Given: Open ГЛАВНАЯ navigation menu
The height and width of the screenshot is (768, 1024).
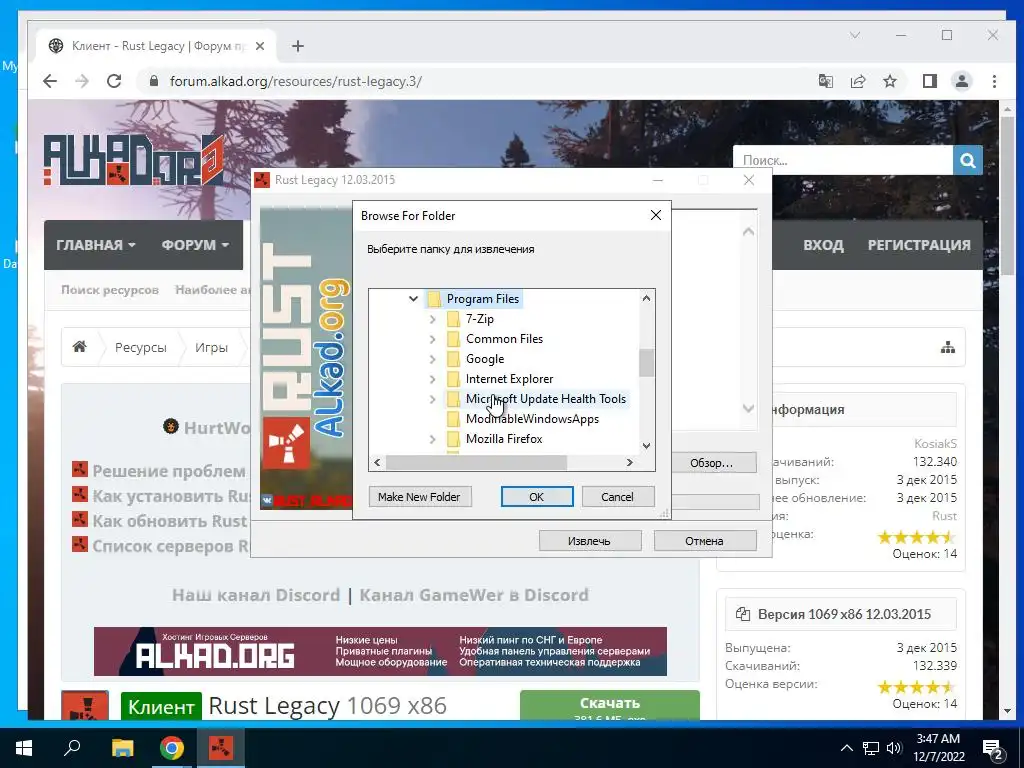Looking at the screenshot, I should 96,245.
